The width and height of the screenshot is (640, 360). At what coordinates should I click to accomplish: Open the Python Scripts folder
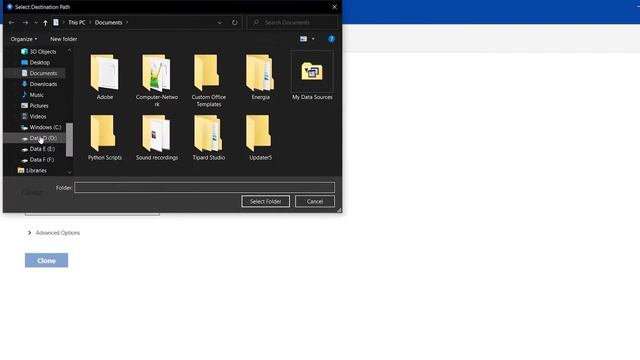point(104,138)
